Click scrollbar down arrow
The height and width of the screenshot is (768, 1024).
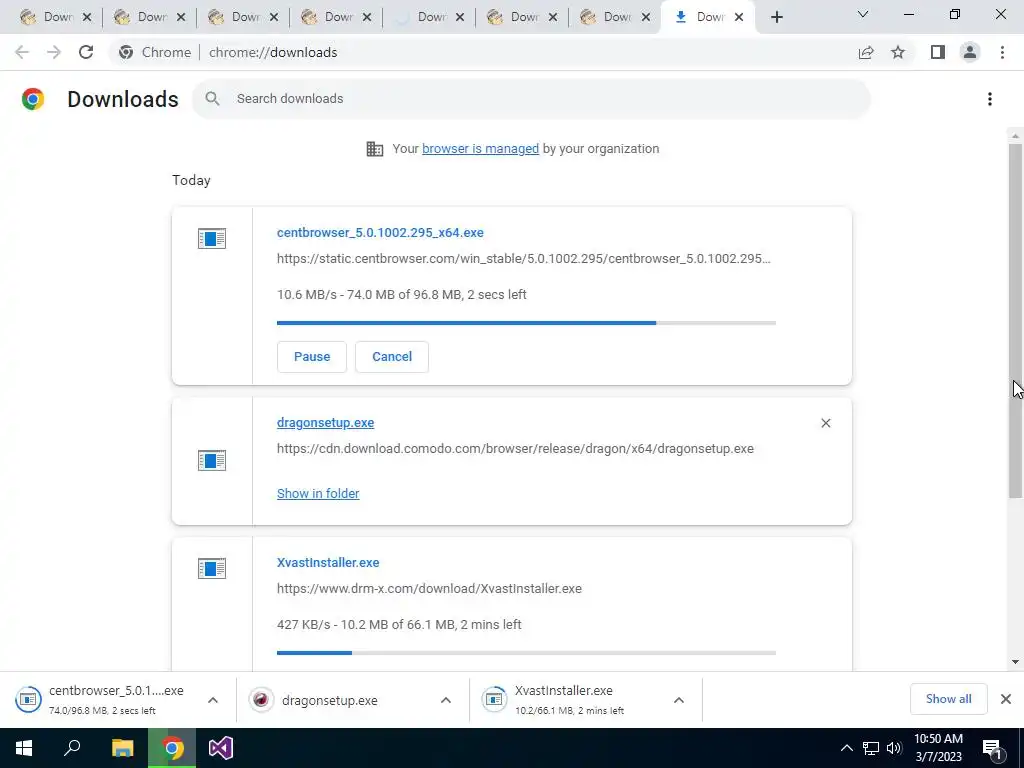(x=1015, y=662)
